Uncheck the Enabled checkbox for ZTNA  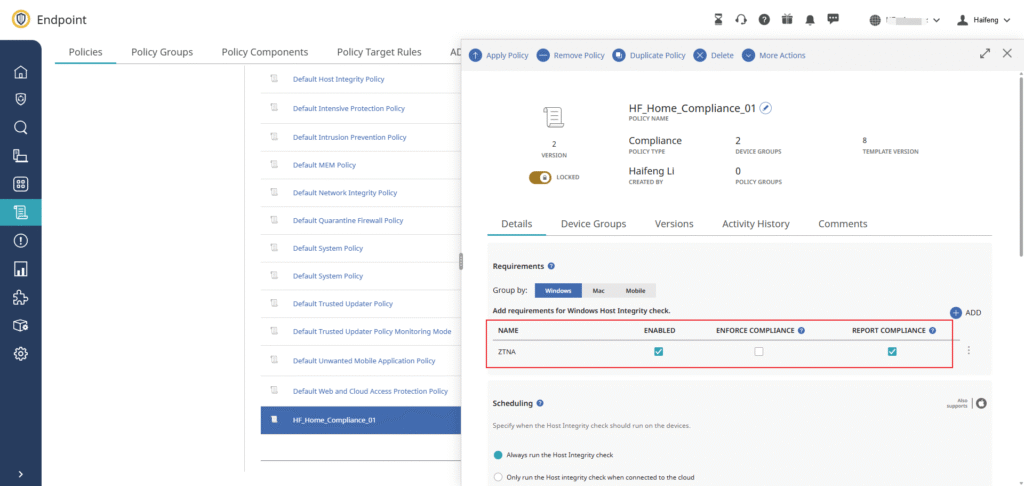(658, 351)
